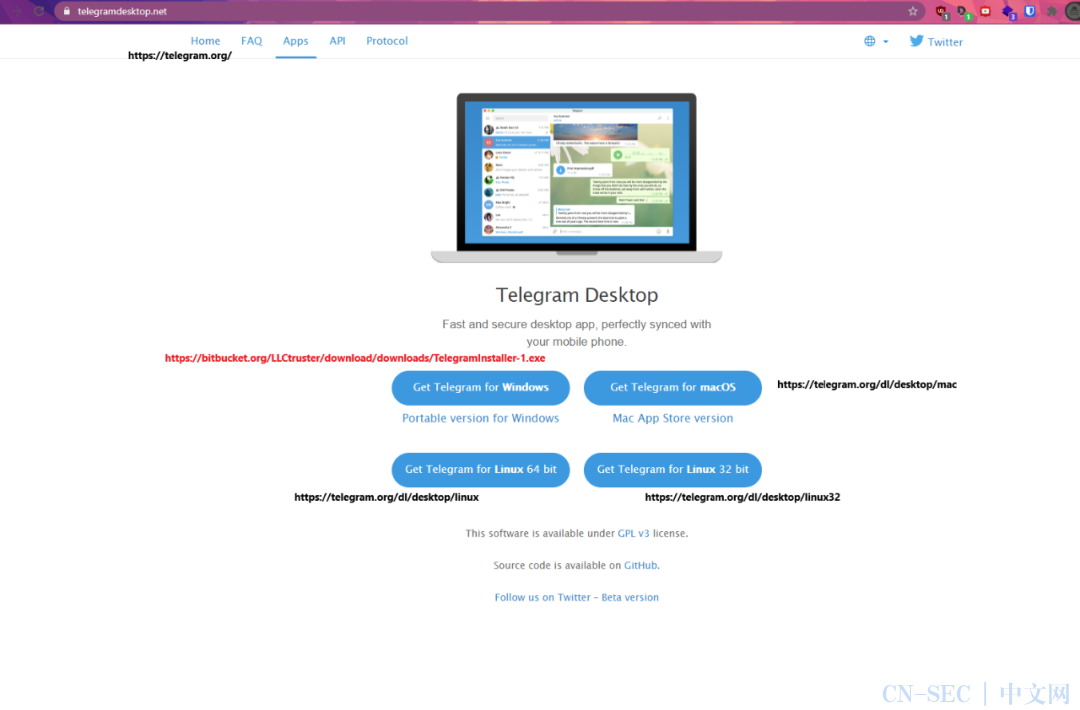Go to the Home nav link

(x=205, y=41)
